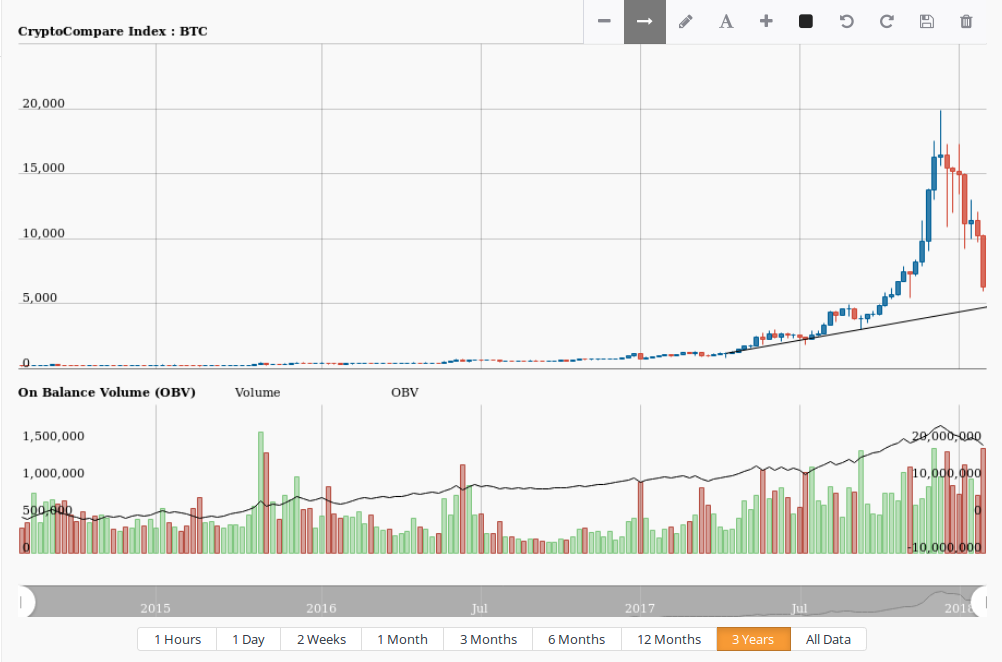1002x662 pixels.
Task: Set time range to 6 Months
Action: [576, 639]
